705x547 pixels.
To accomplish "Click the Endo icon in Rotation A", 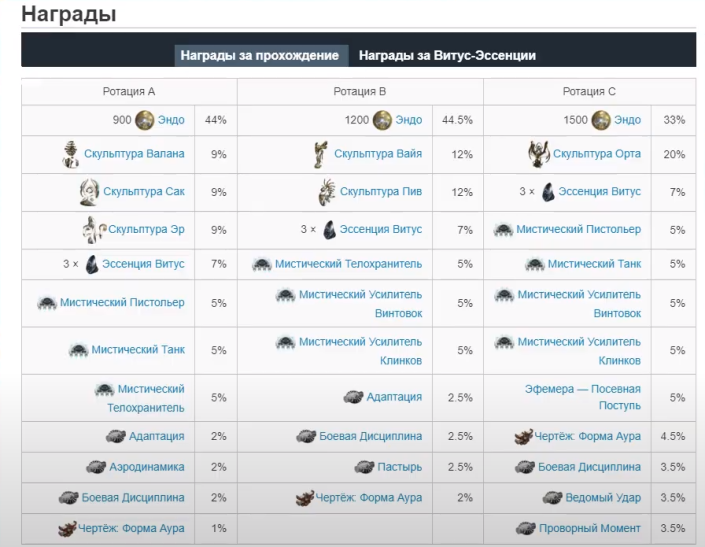I will pyautogui.click(x=145, y=120).
